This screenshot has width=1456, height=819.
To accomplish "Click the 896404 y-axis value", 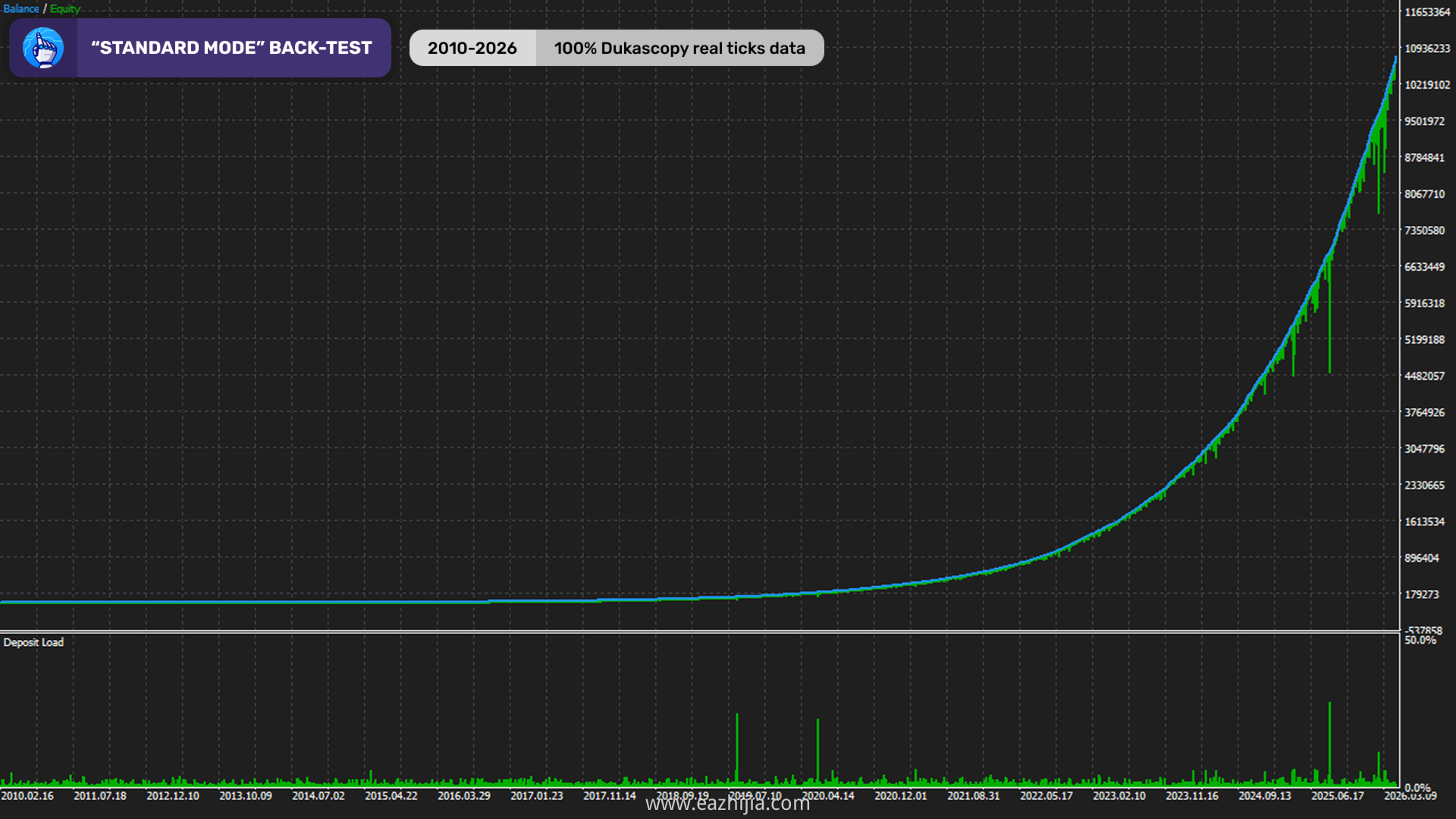I will click(x=1422, y=558).
